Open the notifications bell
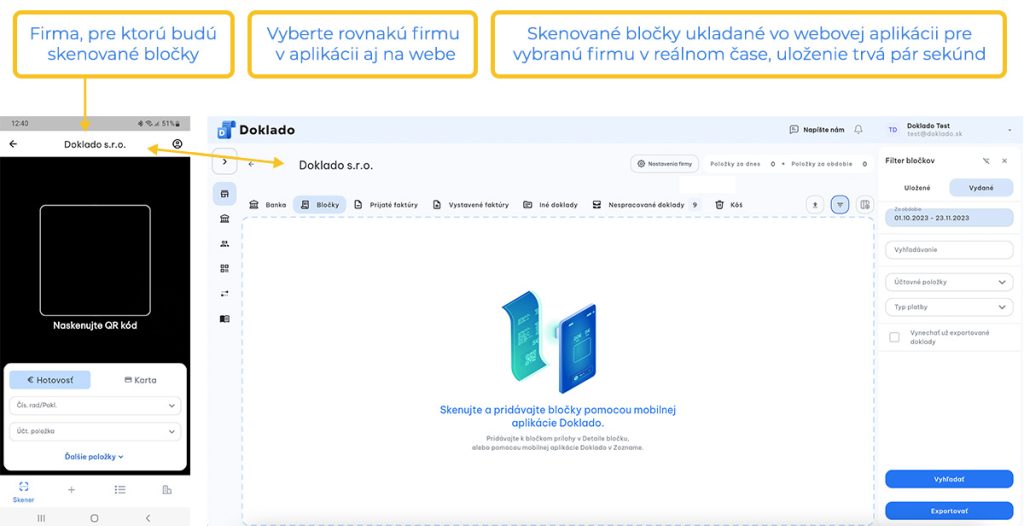Image resolution: width=1024 pixels, height=526 pixels. click(x=858, y=130)
